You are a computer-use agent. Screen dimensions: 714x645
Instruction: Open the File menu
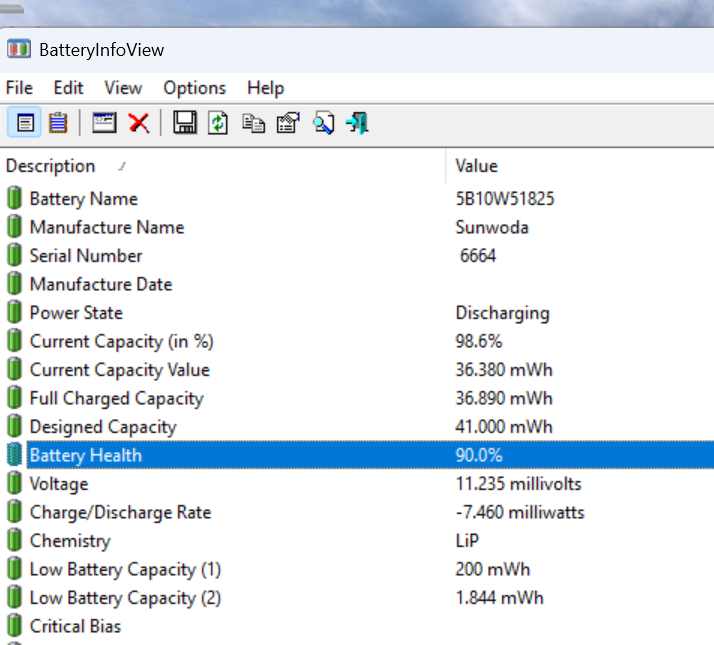tap(19, 88)
